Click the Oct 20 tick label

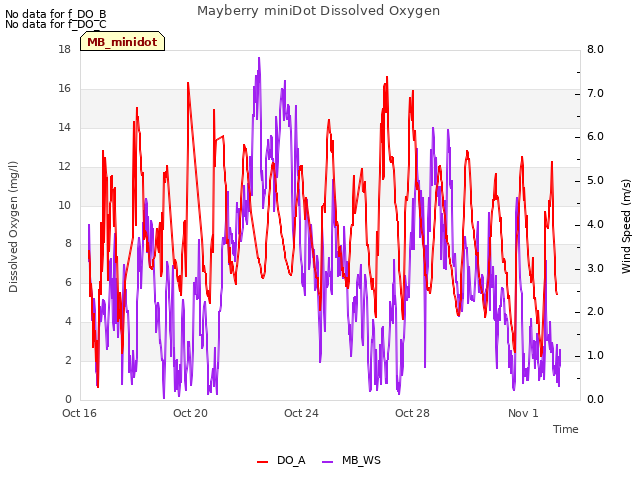coord(190,413)
